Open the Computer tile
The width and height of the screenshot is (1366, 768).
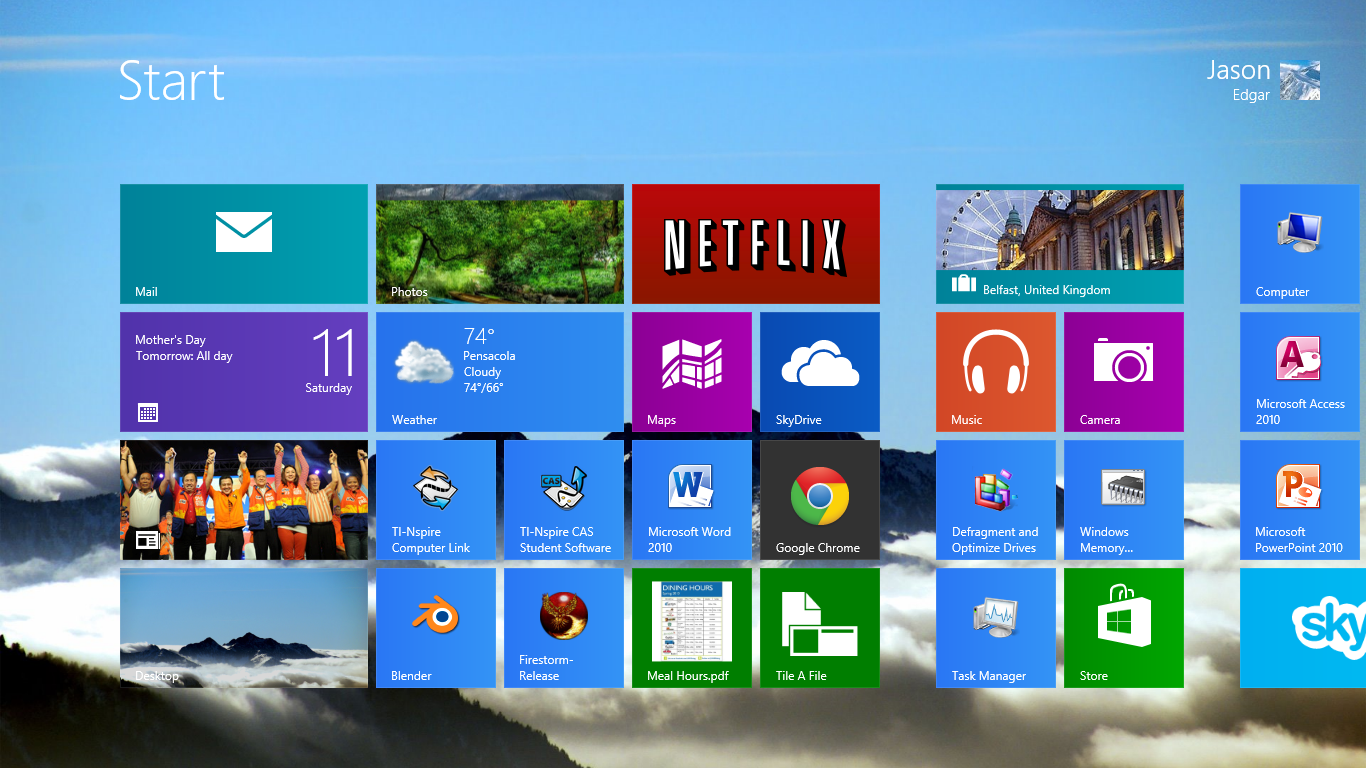(x=1300, y=244)
